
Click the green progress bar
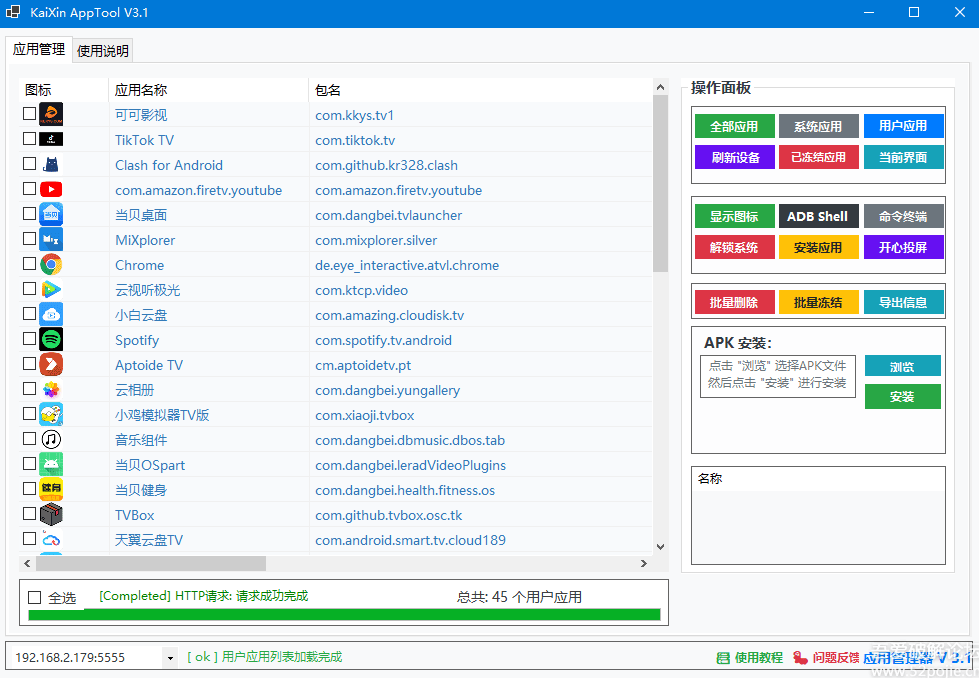pos(344,615)
